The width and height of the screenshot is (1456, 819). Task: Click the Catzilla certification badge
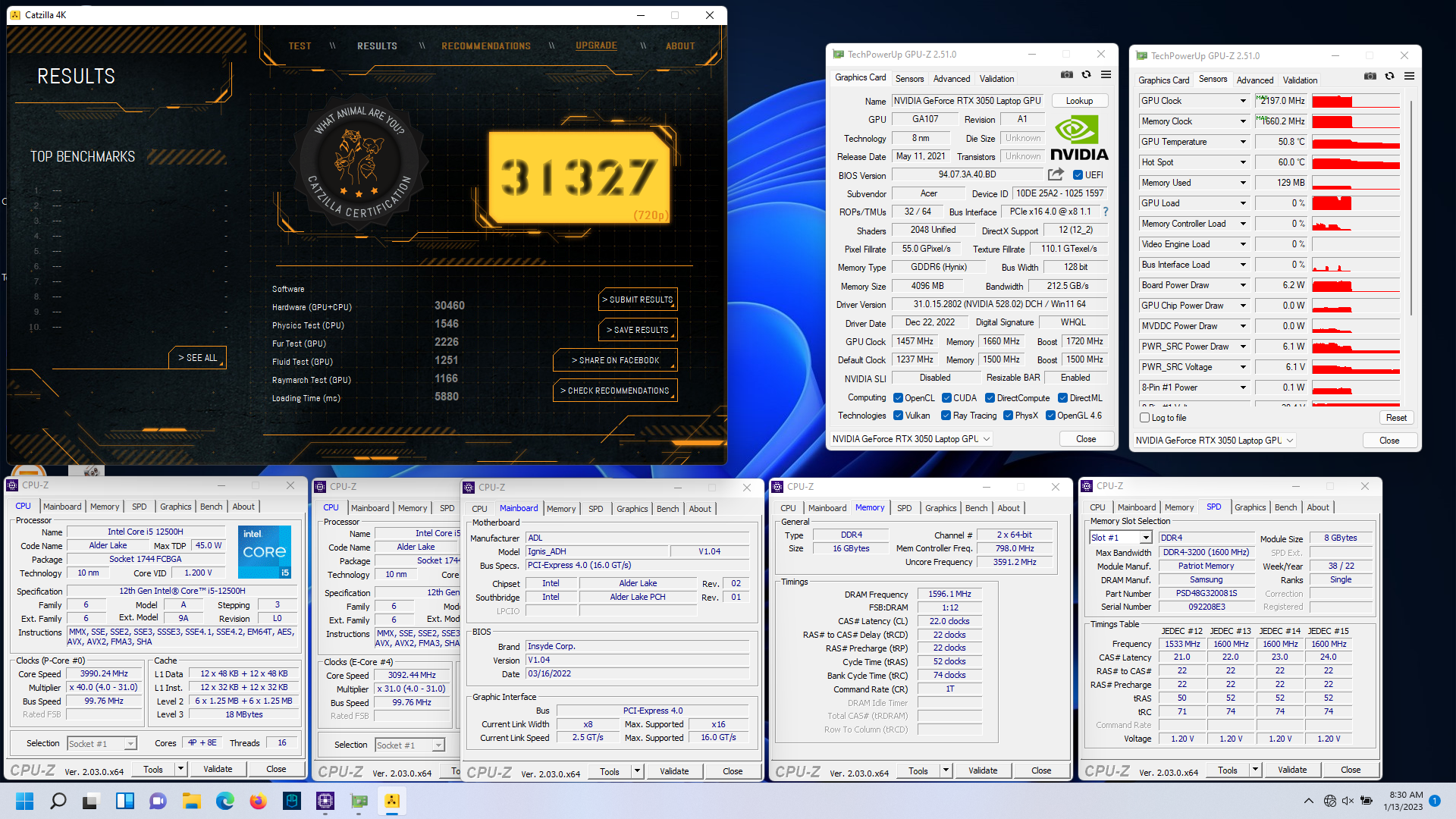pos(359,164)
